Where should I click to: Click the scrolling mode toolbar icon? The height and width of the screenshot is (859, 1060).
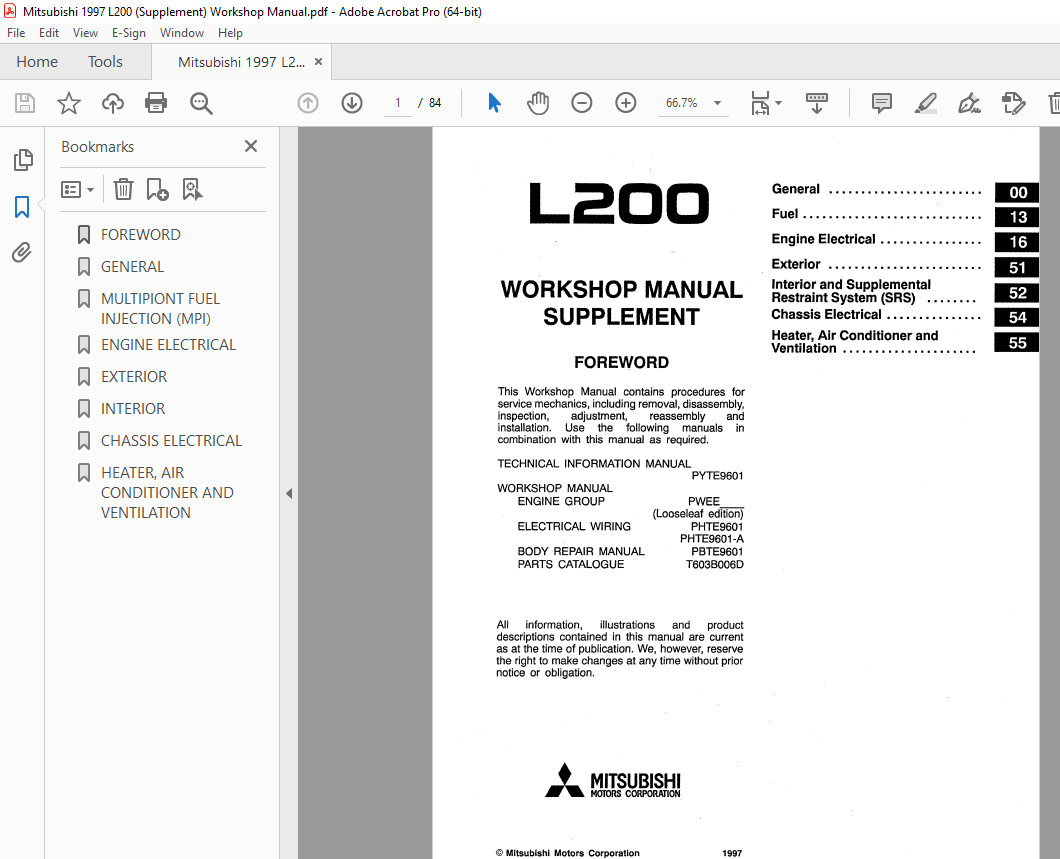tap(817, 103)
